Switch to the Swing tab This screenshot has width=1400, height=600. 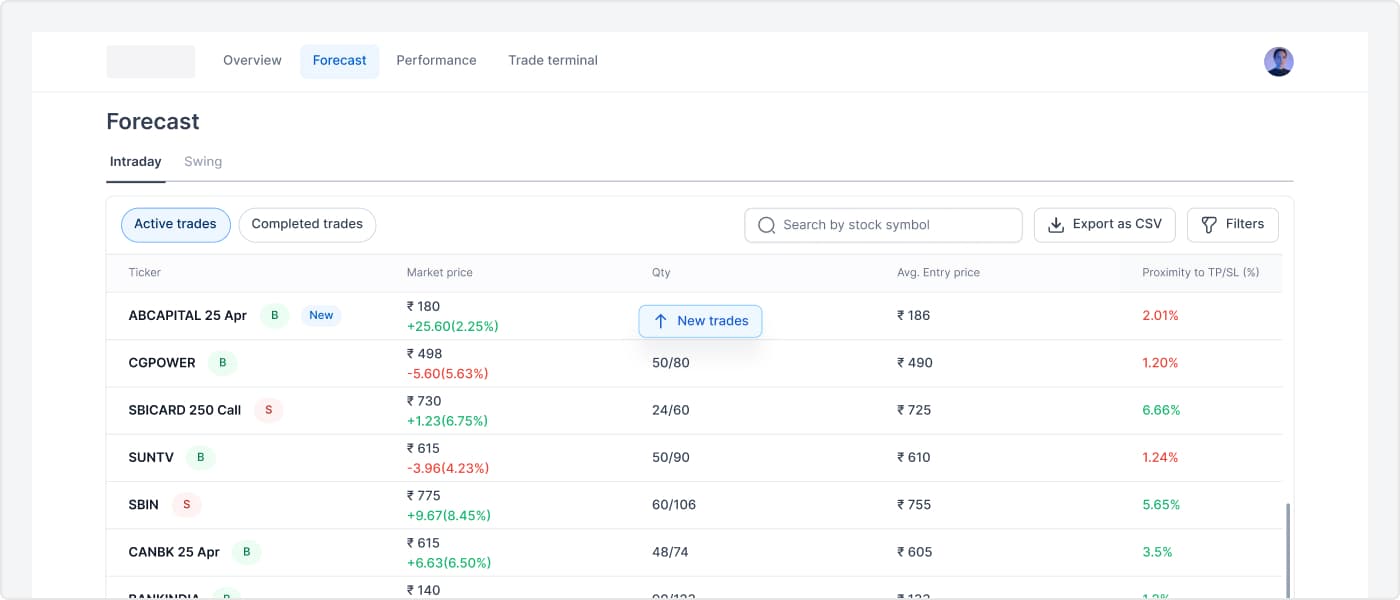203,162
